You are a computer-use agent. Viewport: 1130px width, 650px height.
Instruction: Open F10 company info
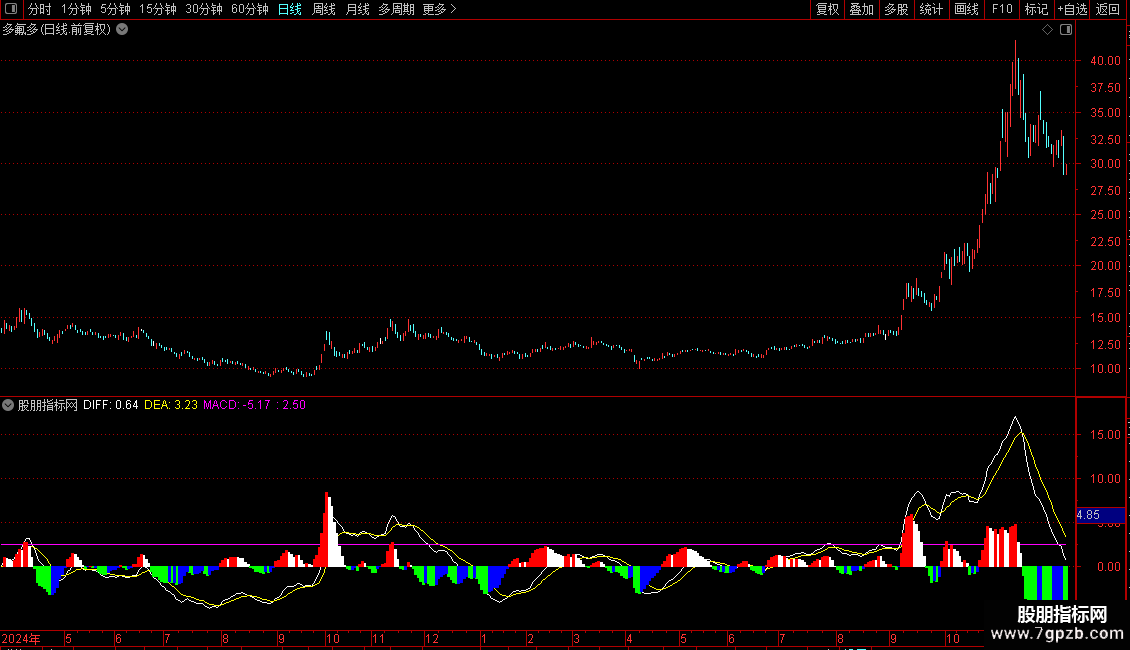pyautogui.click(x=1002, y=9)
